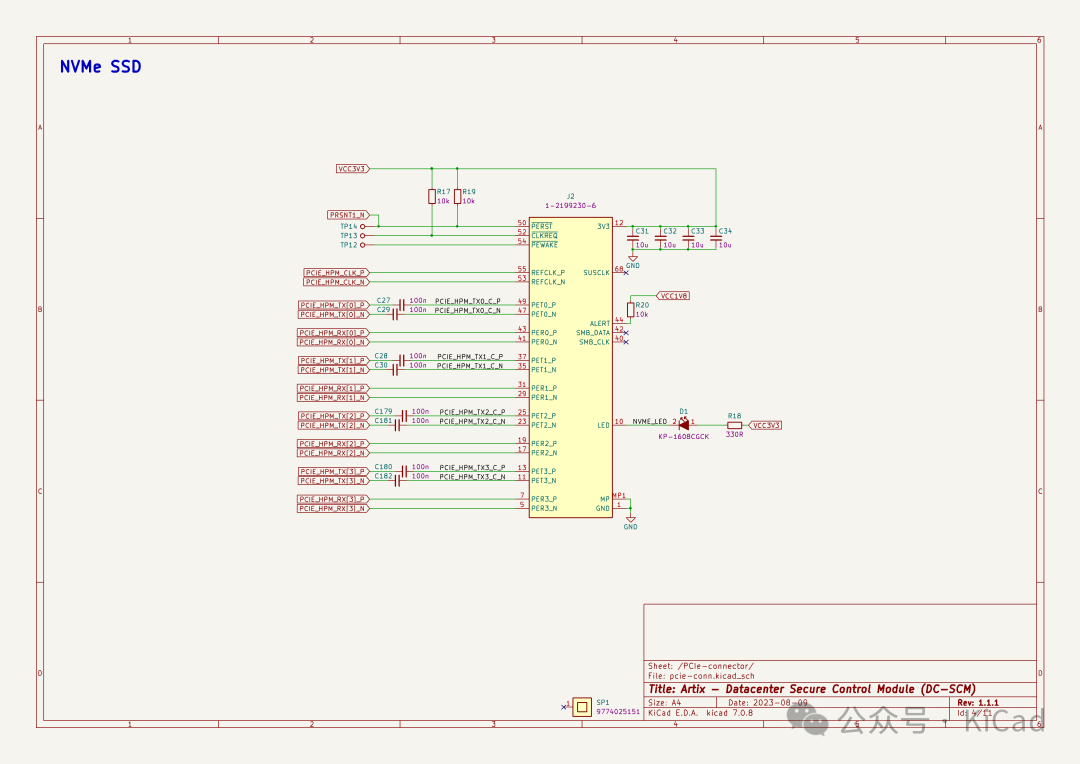
Task: Select capacitor C34 symbol
Action: (716, 238)
